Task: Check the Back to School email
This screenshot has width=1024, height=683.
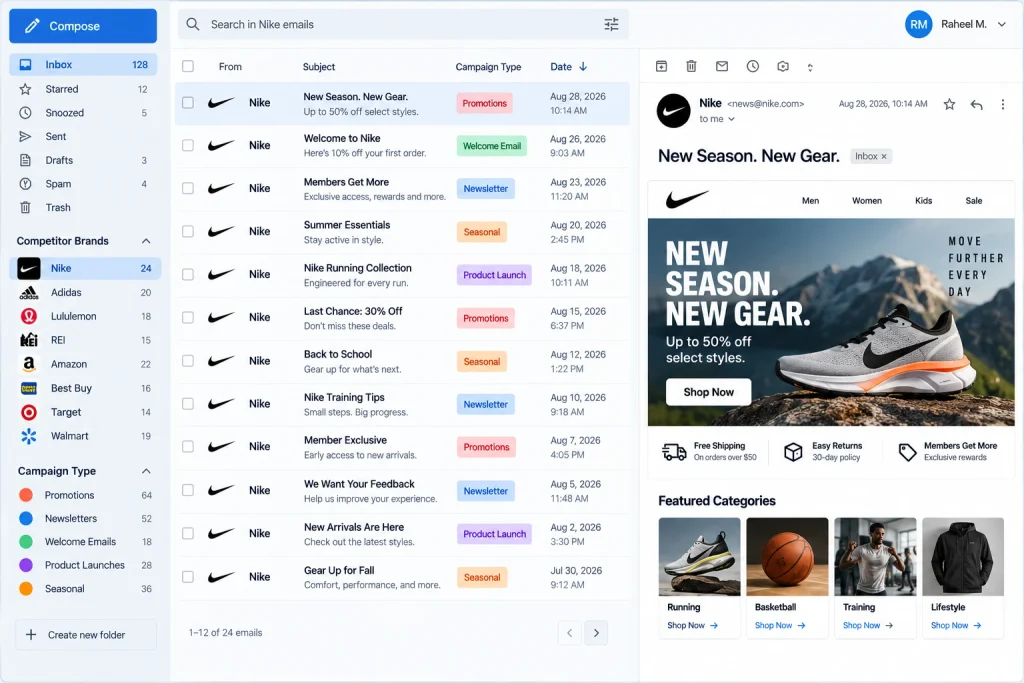Action: (188, 360)
